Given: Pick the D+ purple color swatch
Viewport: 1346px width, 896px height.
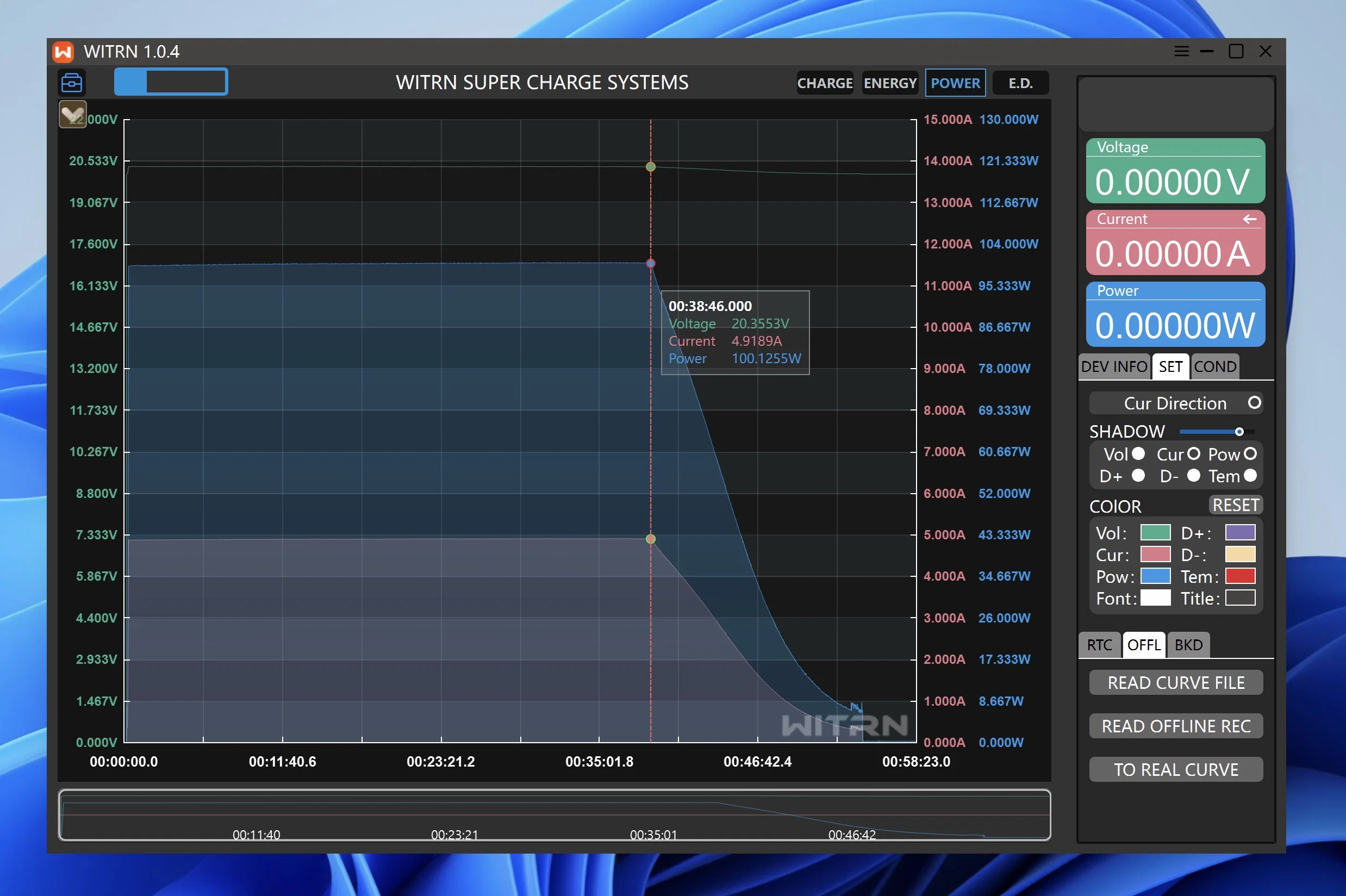Looking at the screenshot, I should (1240, 533).
